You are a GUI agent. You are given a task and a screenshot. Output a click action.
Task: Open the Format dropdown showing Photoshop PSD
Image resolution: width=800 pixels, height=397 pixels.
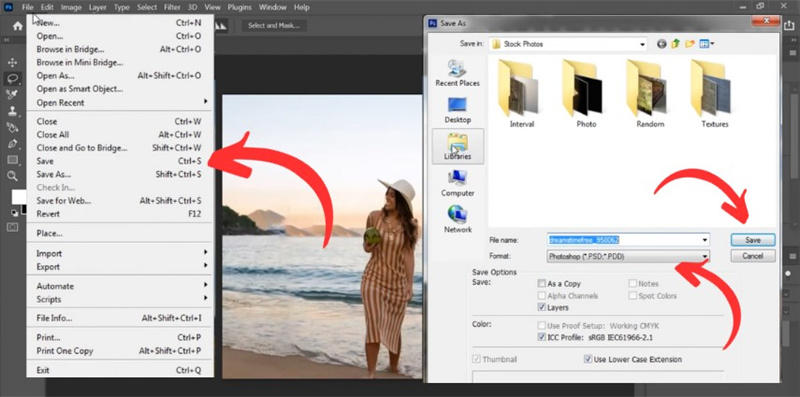[x=628, y=256]
